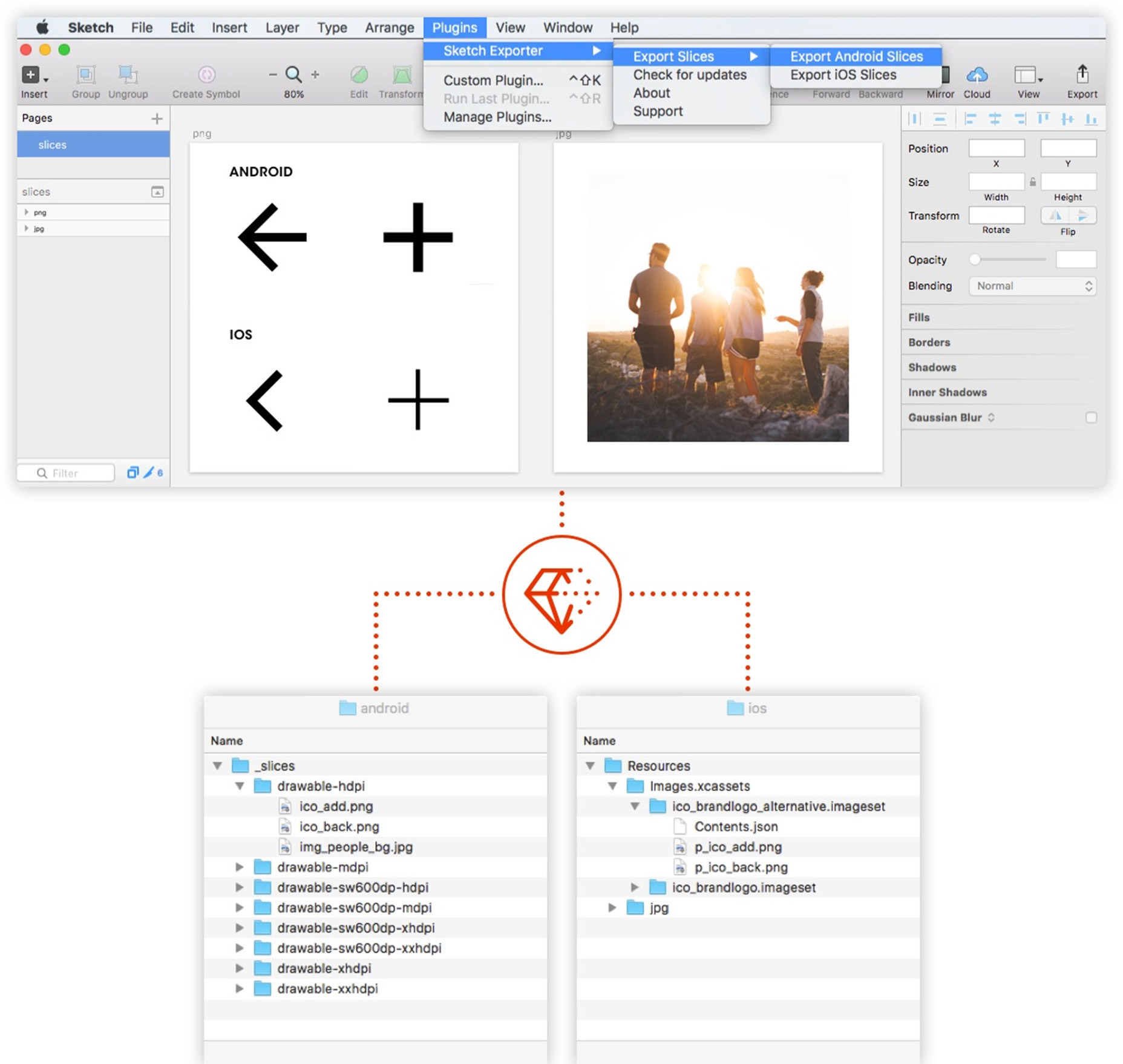Click the Inner Shadows section header

947,393
